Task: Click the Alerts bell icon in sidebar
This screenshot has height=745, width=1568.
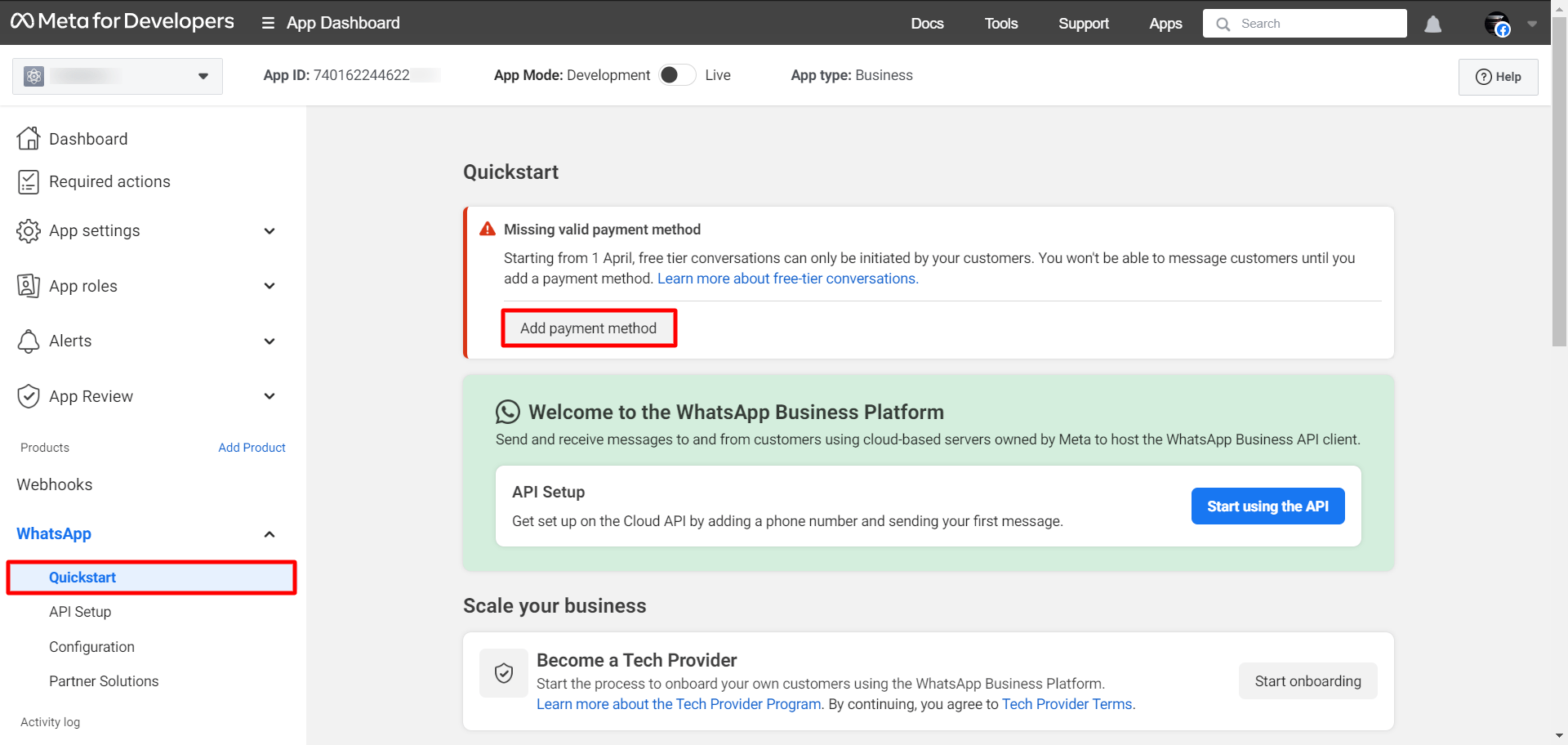Action: pos(29,341)
